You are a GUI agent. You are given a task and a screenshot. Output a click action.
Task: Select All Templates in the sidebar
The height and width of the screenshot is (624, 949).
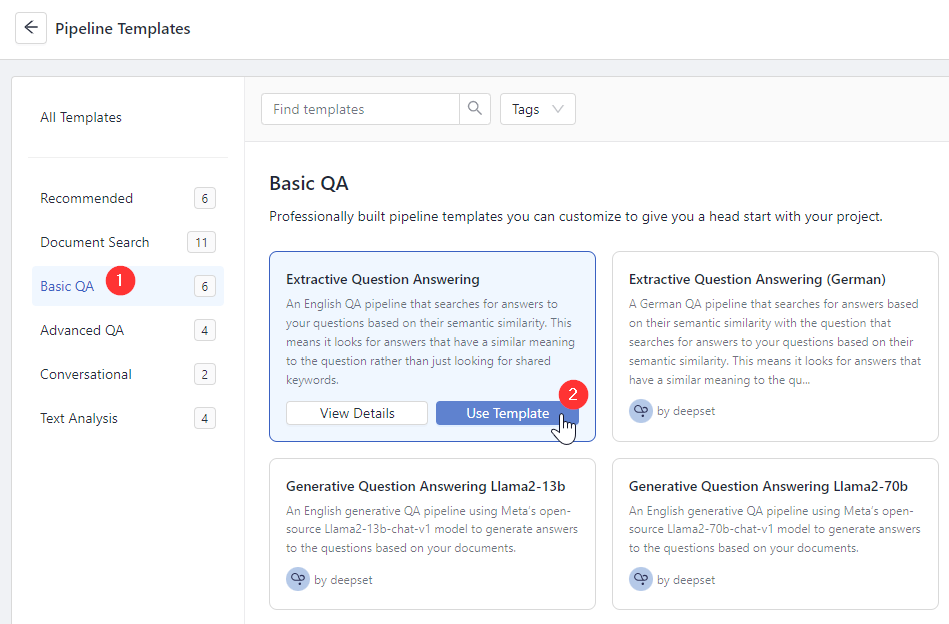click(80, 117)
